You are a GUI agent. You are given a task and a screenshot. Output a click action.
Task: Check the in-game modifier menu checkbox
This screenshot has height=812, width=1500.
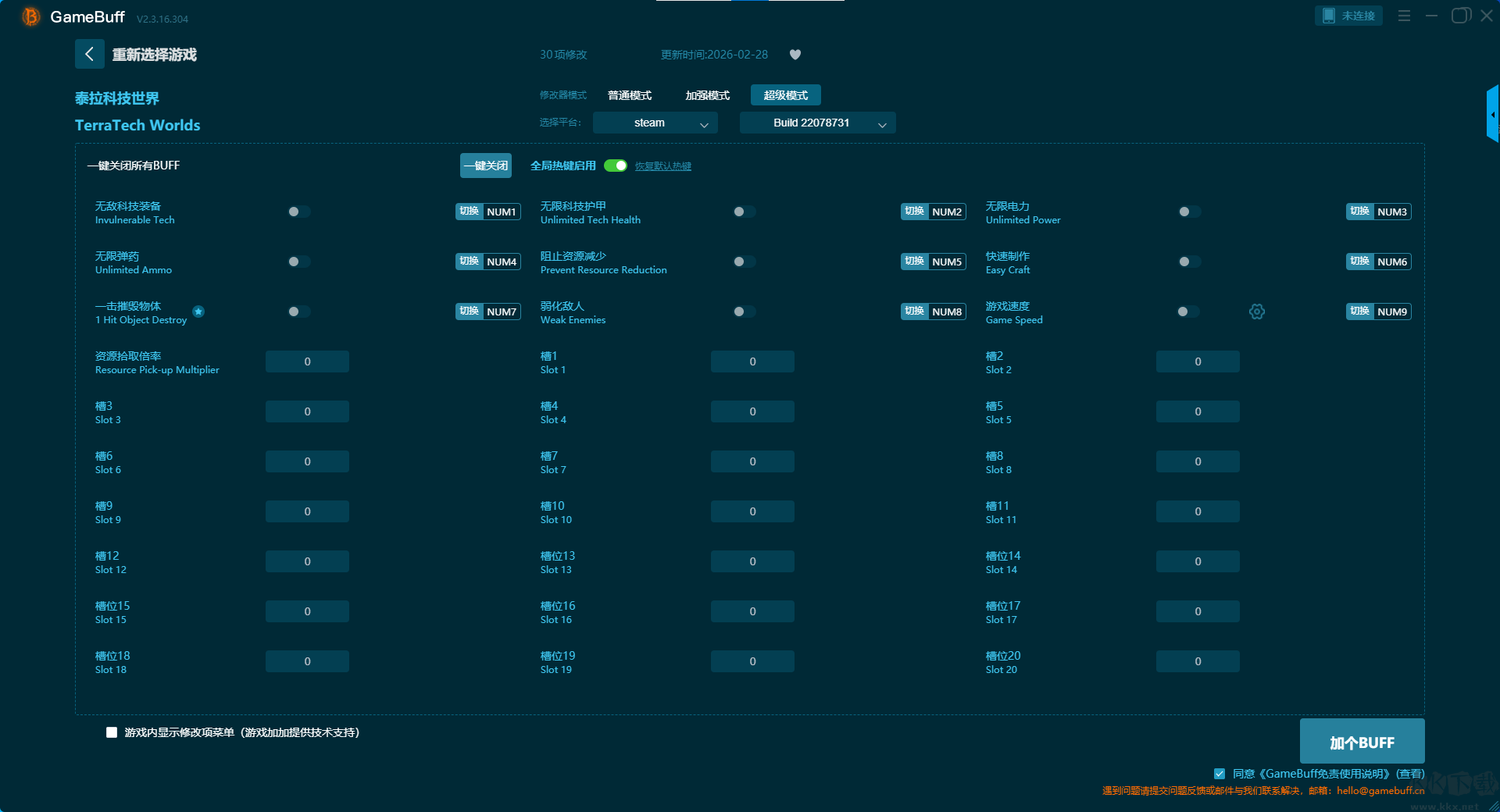[112, 732]
